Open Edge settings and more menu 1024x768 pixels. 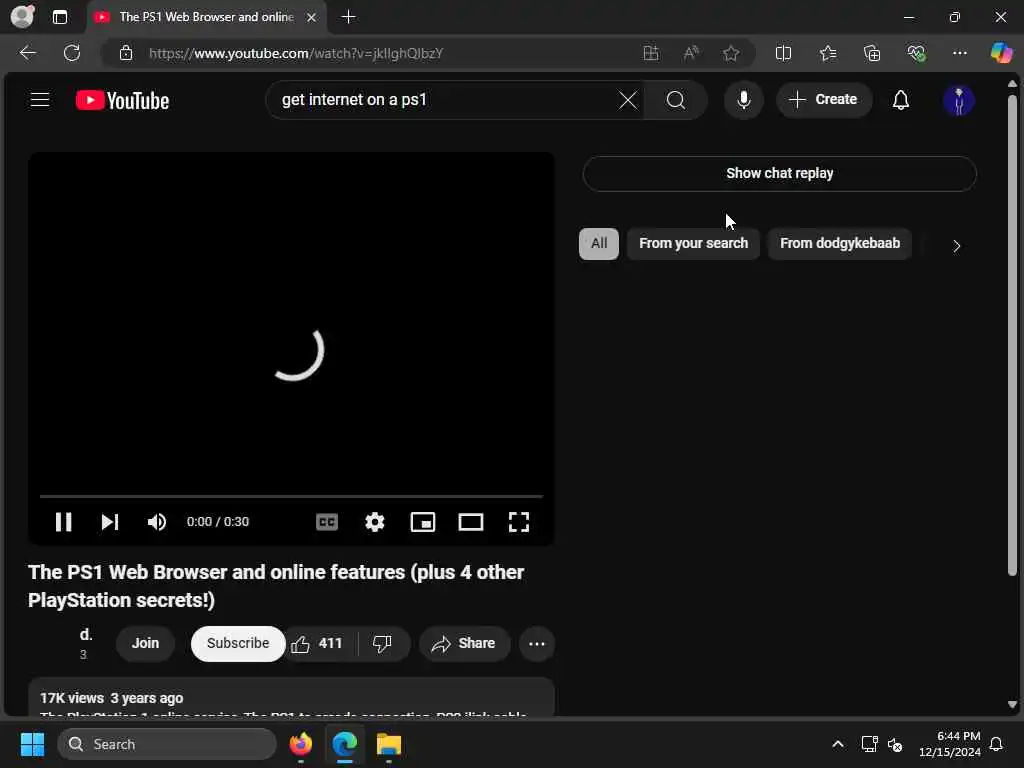[959, 53]
